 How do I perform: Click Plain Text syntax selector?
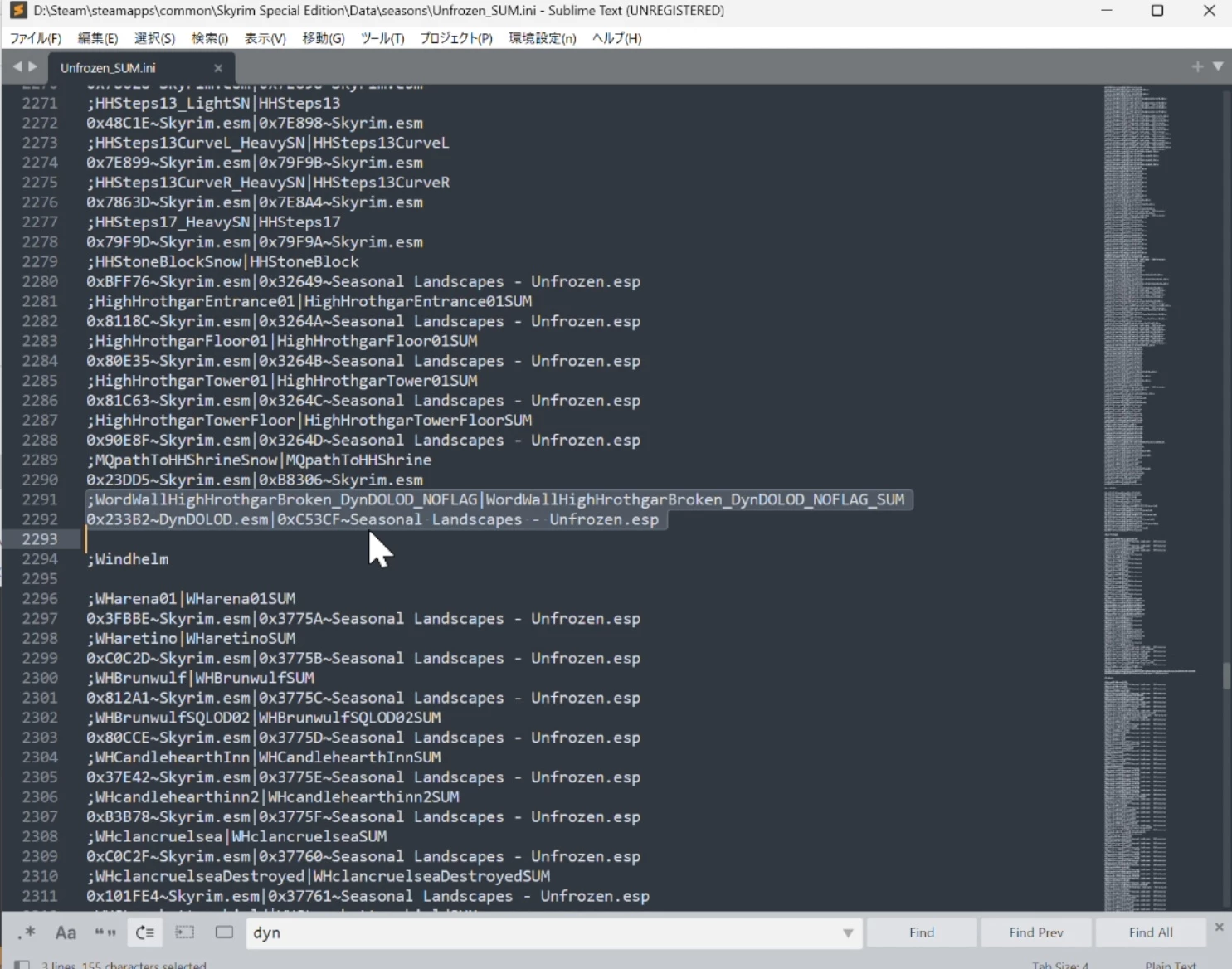pyautogui.click(x=1171, y=965)
